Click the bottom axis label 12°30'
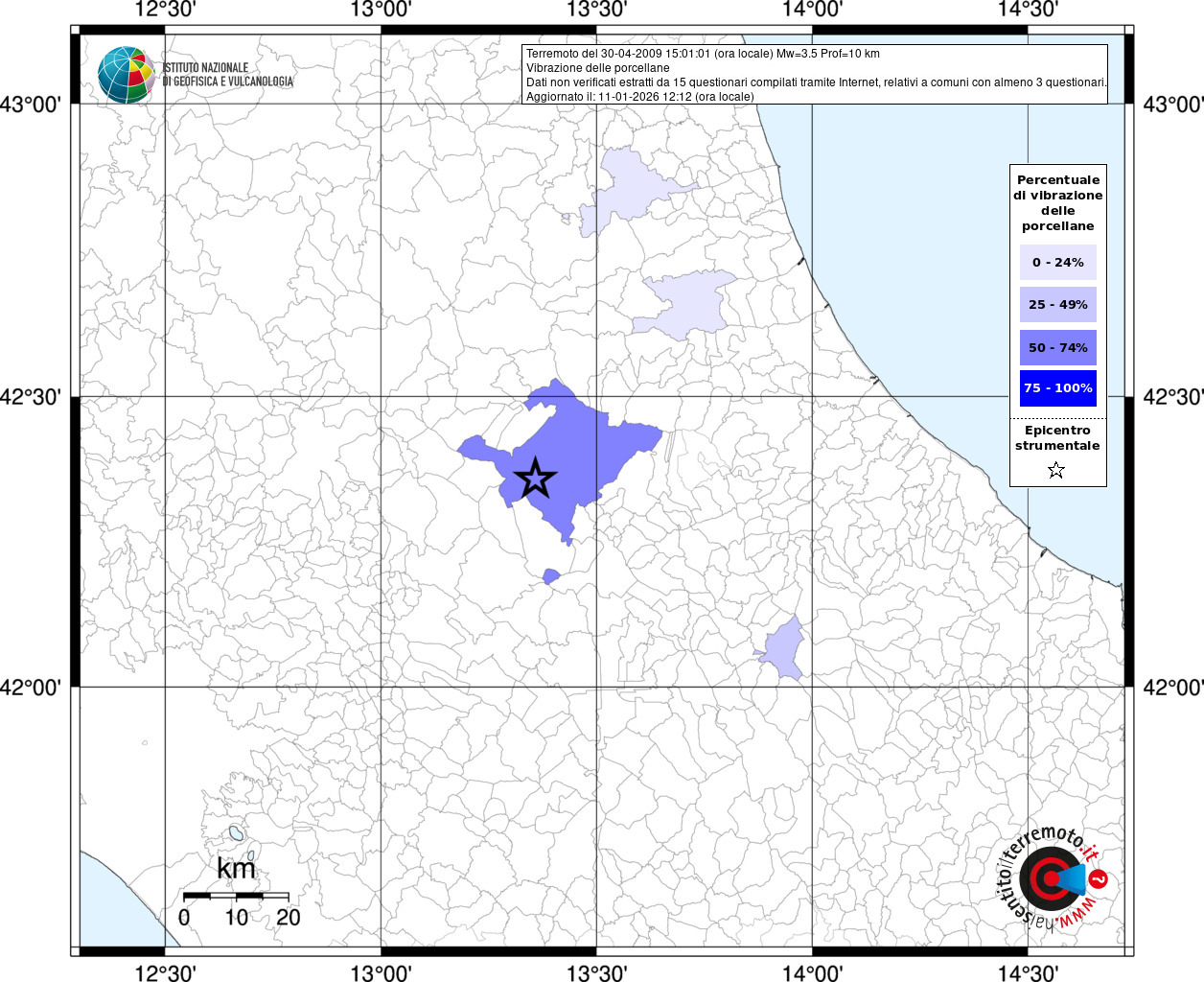This screenshot has width=1204, height=982. [x=166, y=973]
